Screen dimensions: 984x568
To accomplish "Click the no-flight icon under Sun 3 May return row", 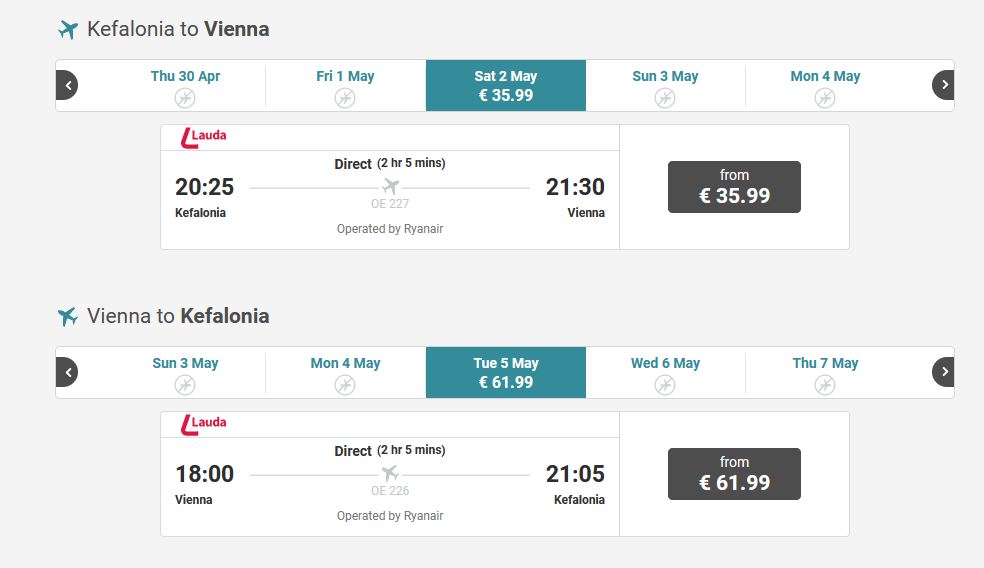I will 184,385.
